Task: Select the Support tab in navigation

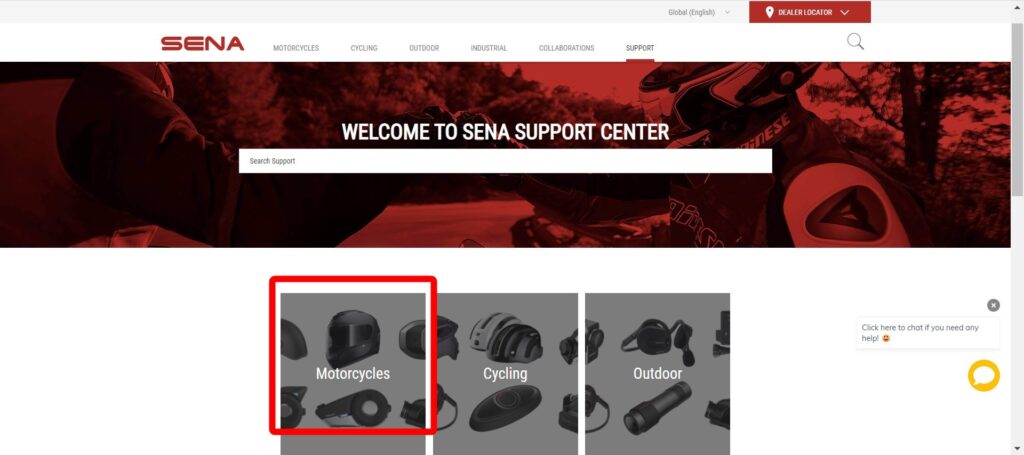Action: [x=640, y=48]
